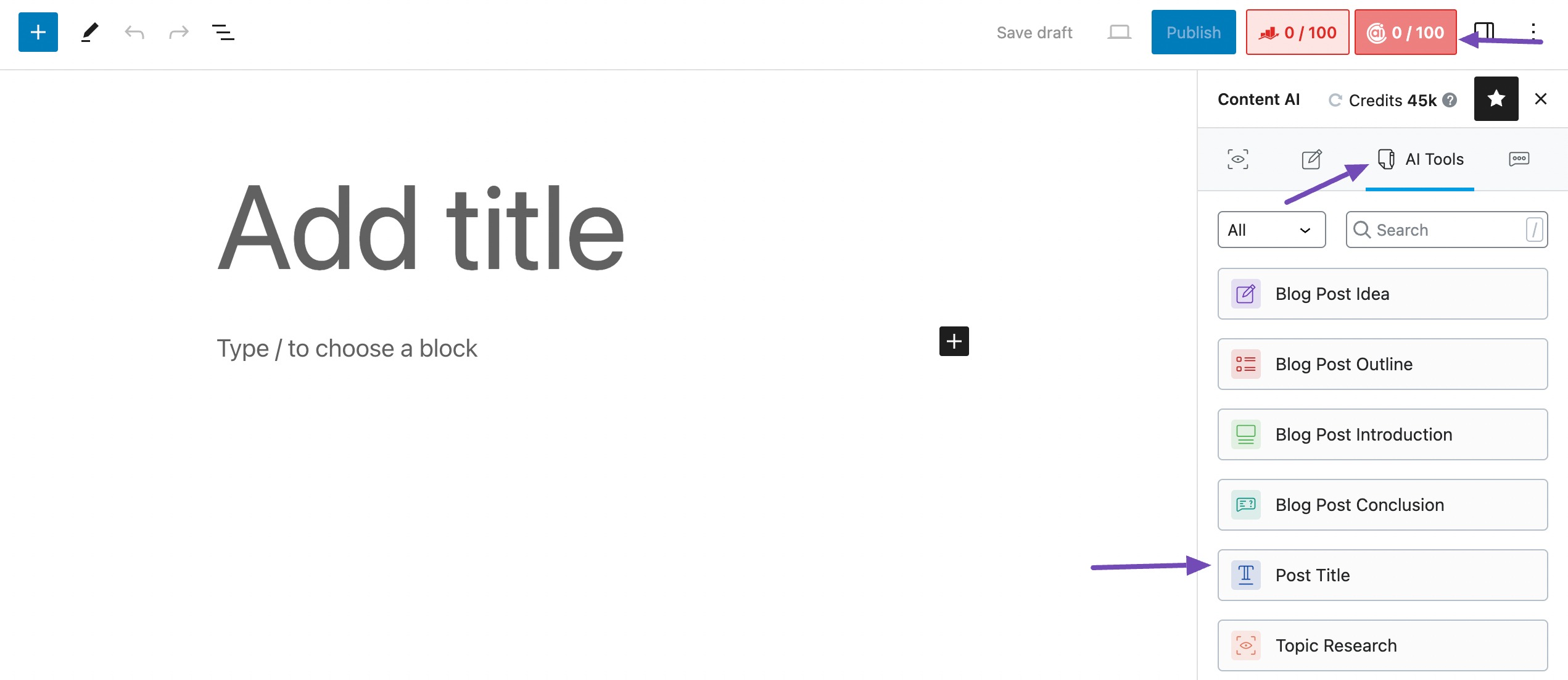Click the Publish button
Image resolution: width=1568 pixels, height=680 pixels.
tap(1193, 32)
